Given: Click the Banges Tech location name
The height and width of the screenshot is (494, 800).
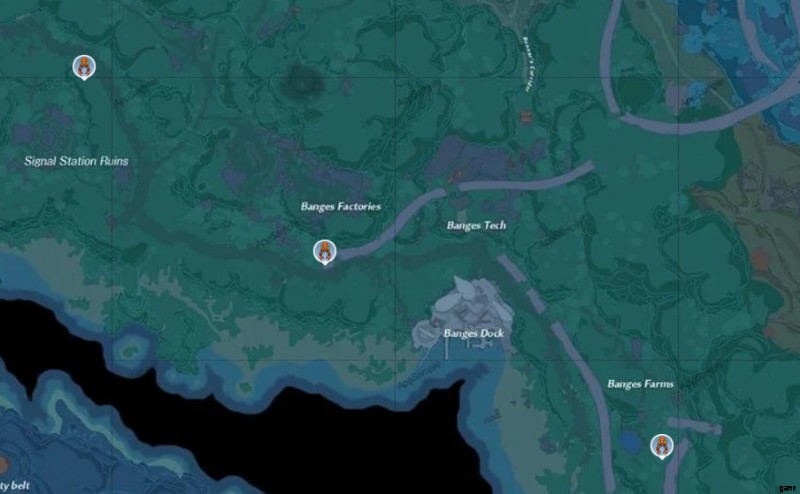Looking at the screenshot, I should click(x=477, y=225).
